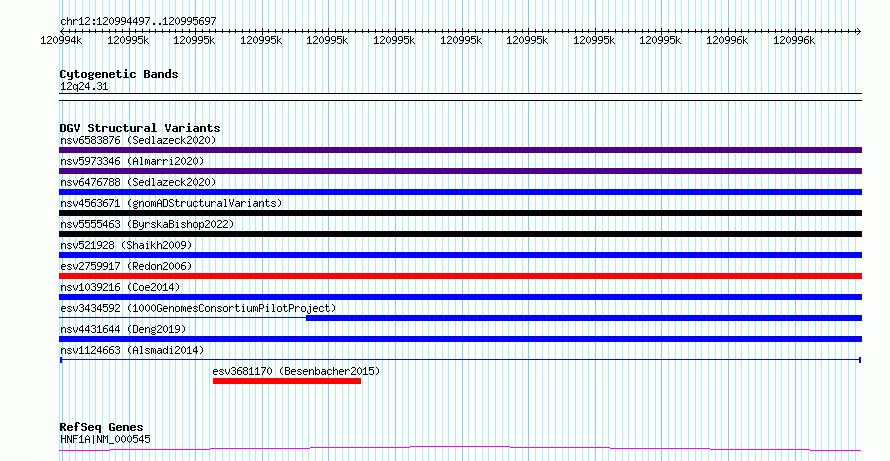
Task: Open the nsv521928 (Shaikh2009) label
Action: (126, 245)
